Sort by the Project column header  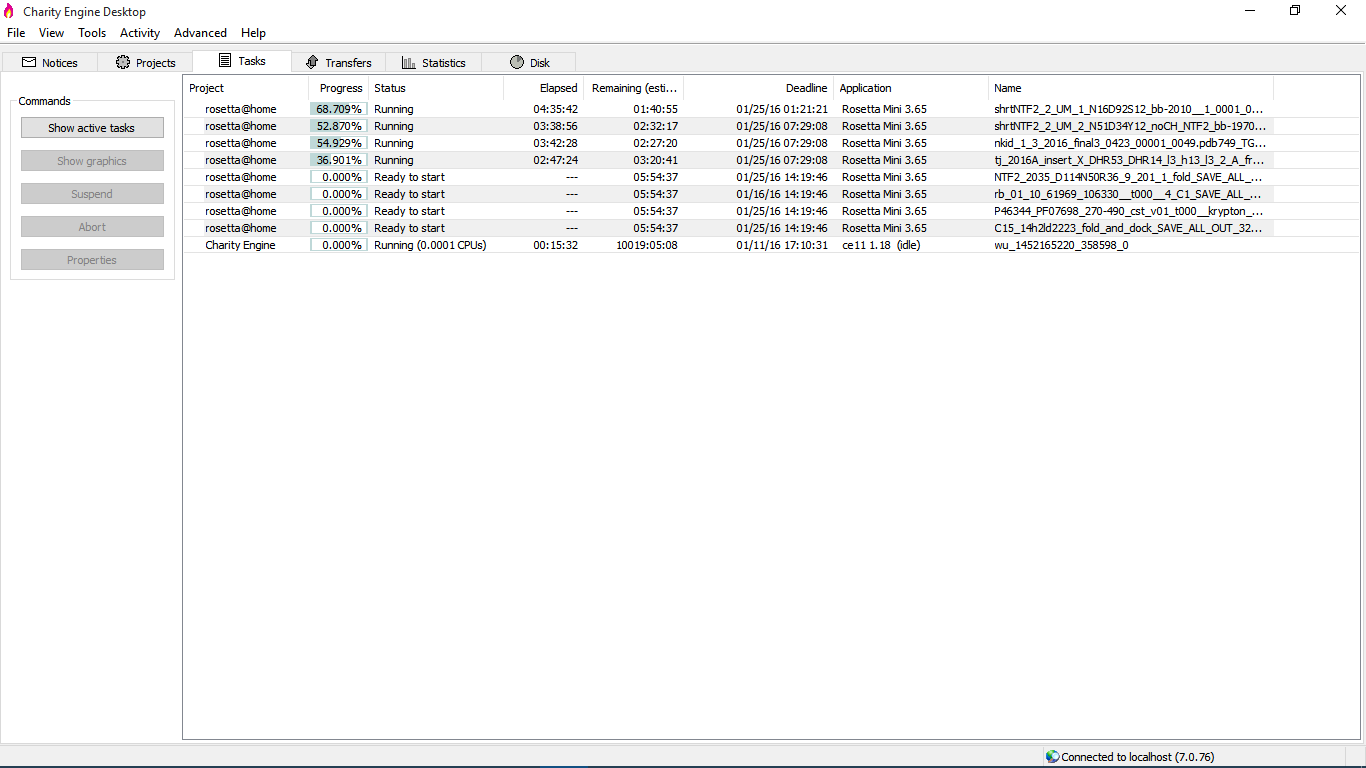pos(246,88)
